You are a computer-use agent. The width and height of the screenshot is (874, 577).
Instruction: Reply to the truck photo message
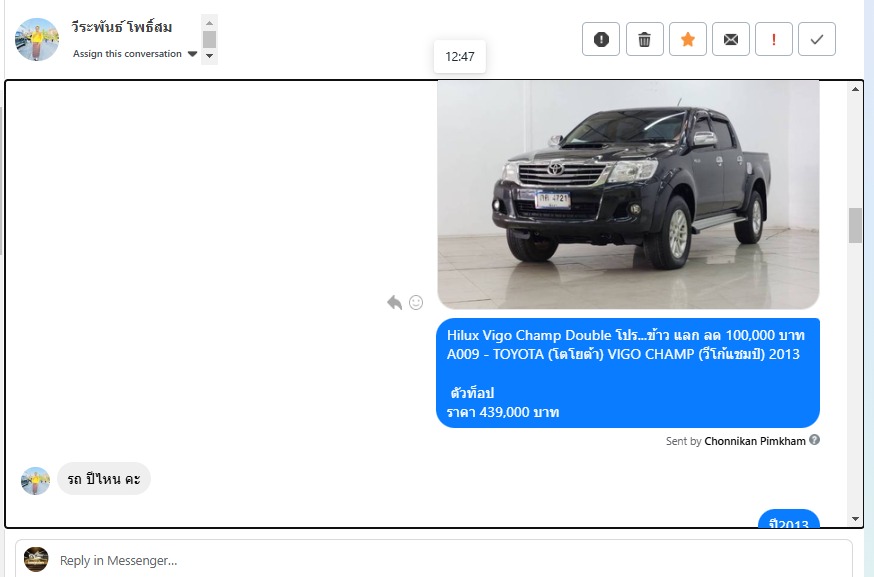[395, 302]
